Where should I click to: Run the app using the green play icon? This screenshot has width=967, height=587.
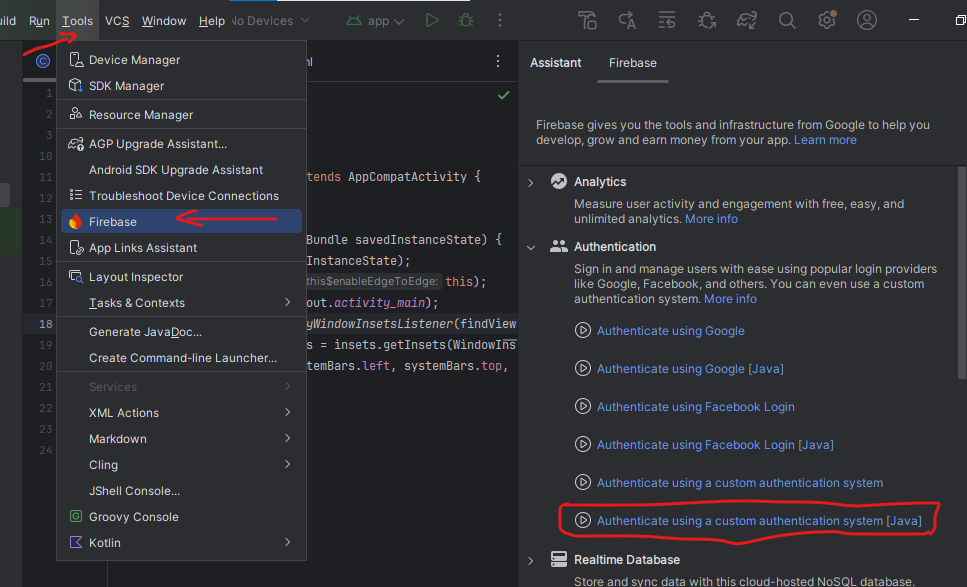[x=431, y=19]
